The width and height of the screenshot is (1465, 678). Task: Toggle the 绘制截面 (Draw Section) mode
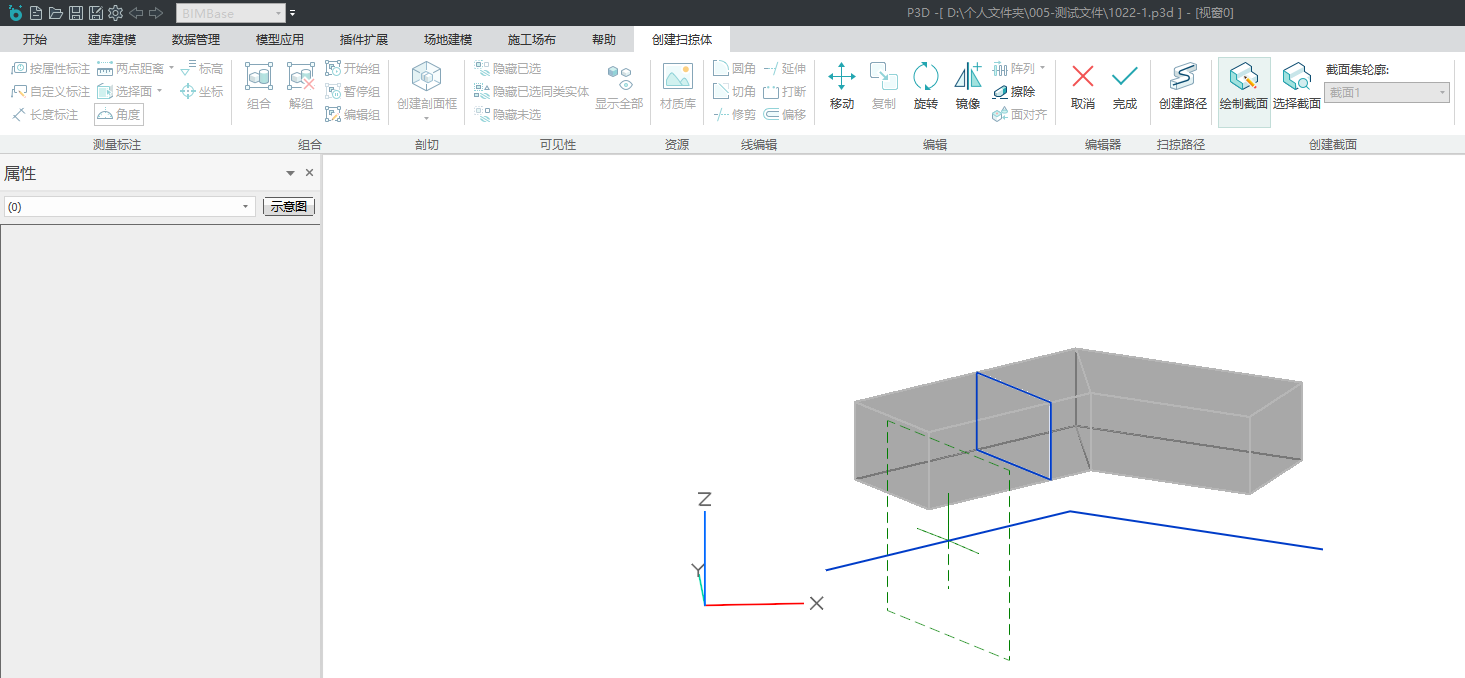click(1243, 86)
